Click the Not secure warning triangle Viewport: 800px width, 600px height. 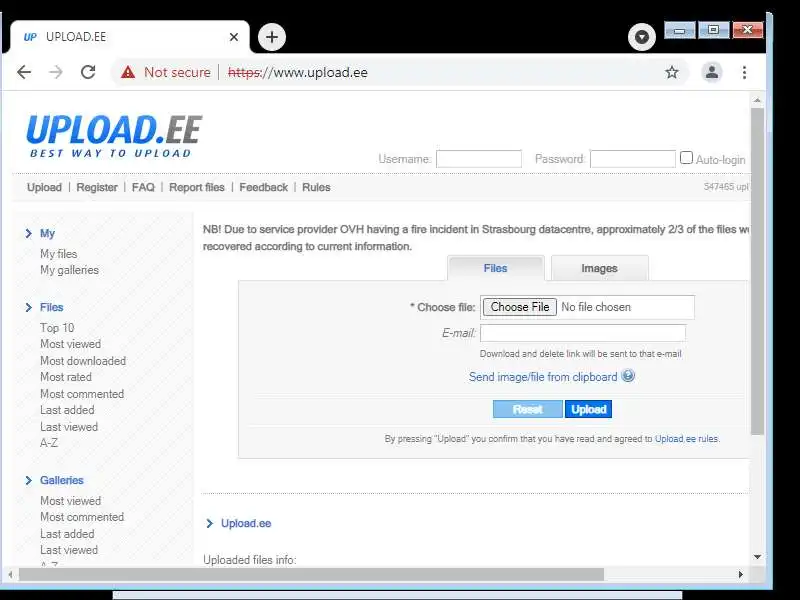pyautogui.click(x=128, y=72)
